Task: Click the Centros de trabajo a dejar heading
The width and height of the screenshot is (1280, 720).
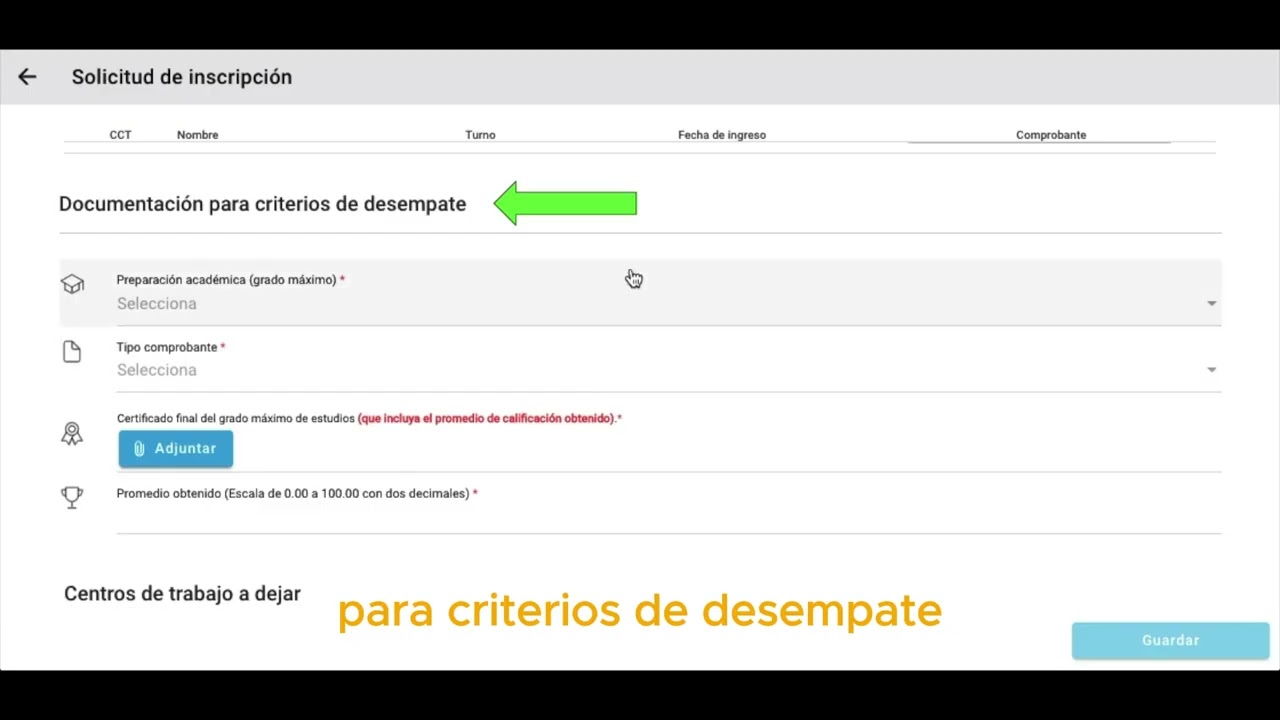Action: pyautogui.click(x=182, y=594)
